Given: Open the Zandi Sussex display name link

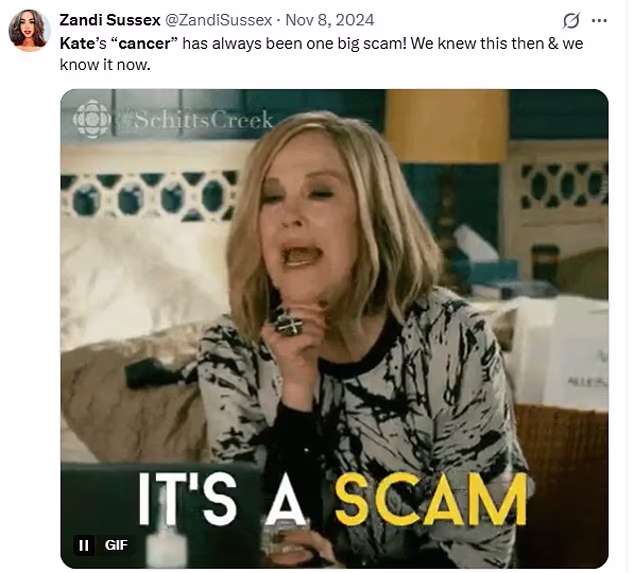Looking at the screenshot, I should tap(110, 20).
